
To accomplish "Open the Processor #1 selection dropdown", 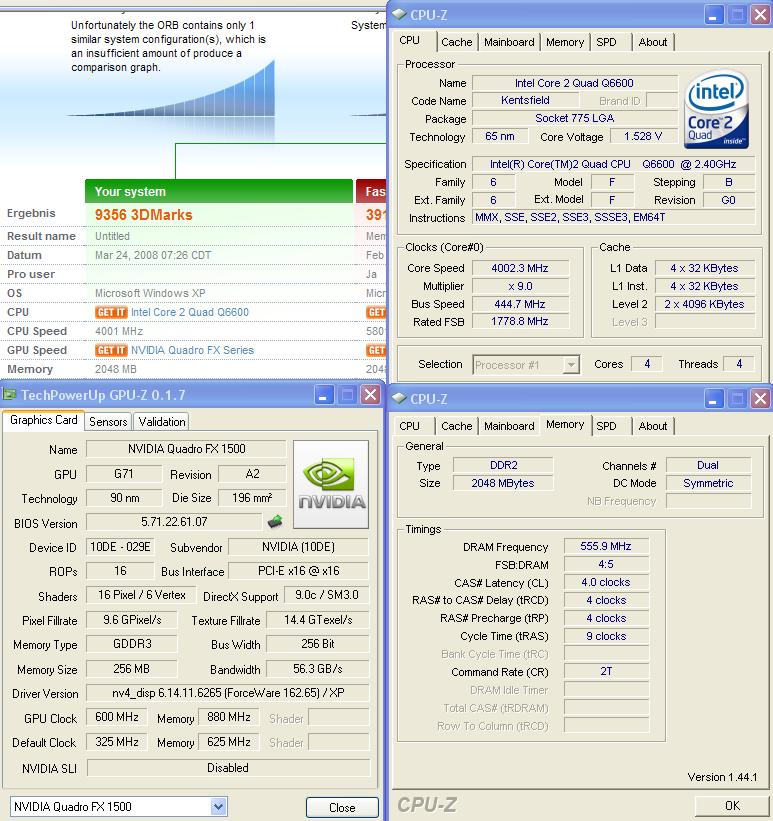I will (571, 364).
